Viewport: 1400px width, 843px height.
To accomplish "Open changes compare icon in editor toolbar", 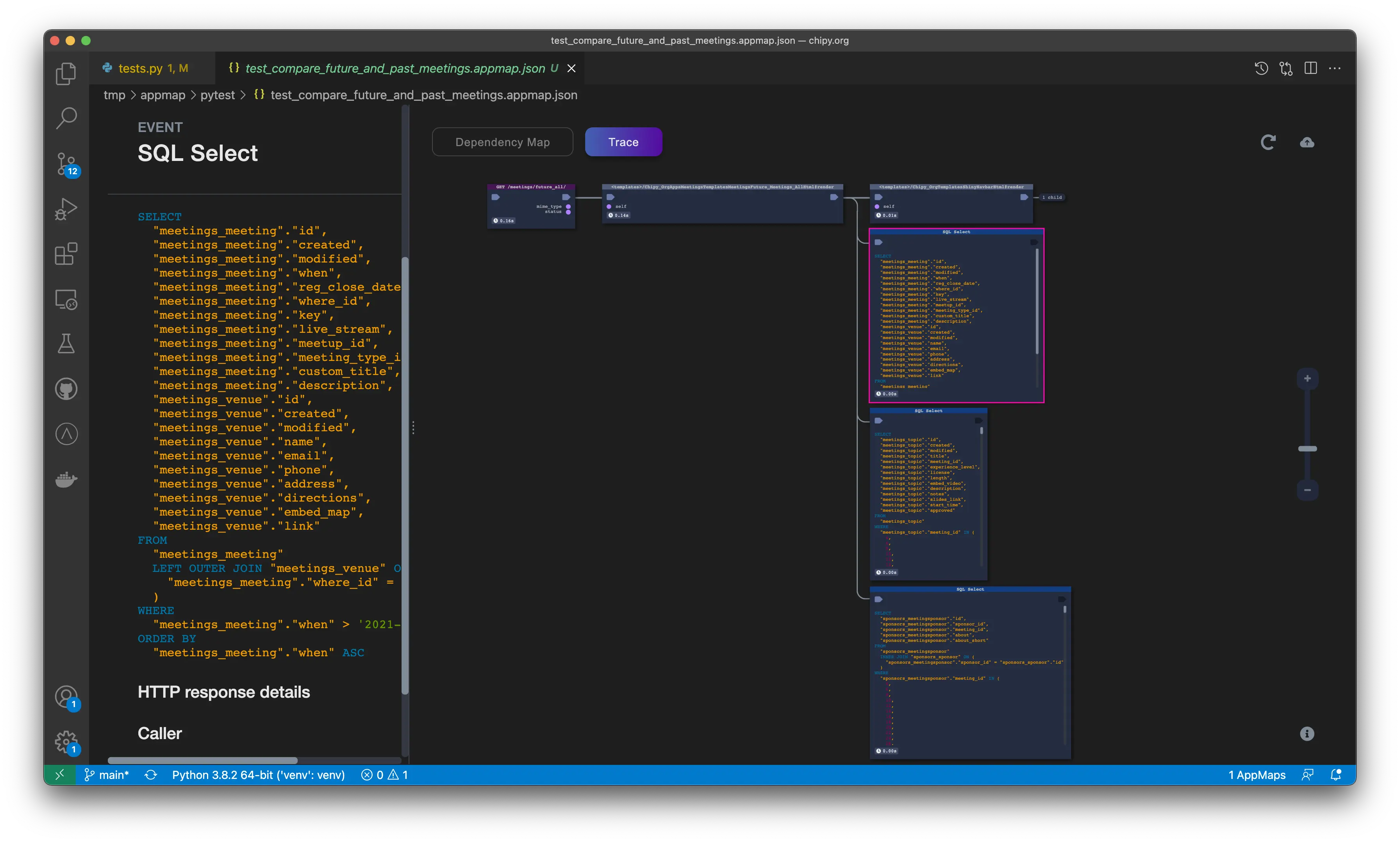I will coord(1286,69).
